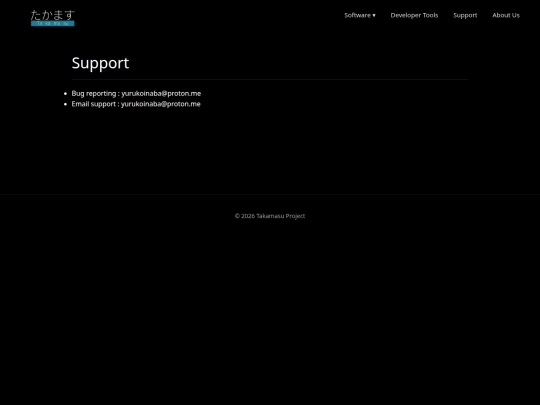Click the Takamasu logo in the header
Viewport: 540px width, 405px height.
pos(53,18)
